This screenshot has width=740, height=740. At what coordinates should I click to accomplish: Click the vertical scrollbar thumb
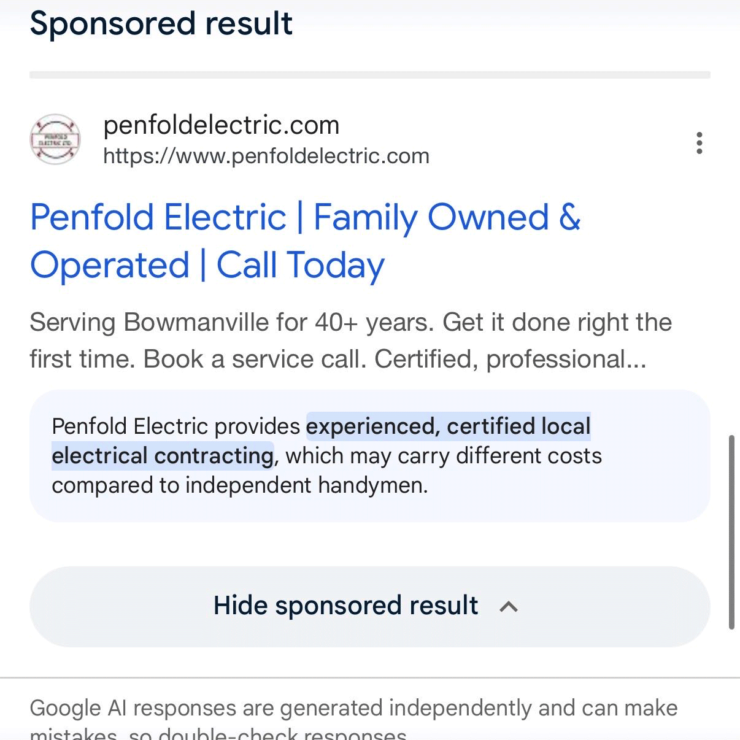731,532
